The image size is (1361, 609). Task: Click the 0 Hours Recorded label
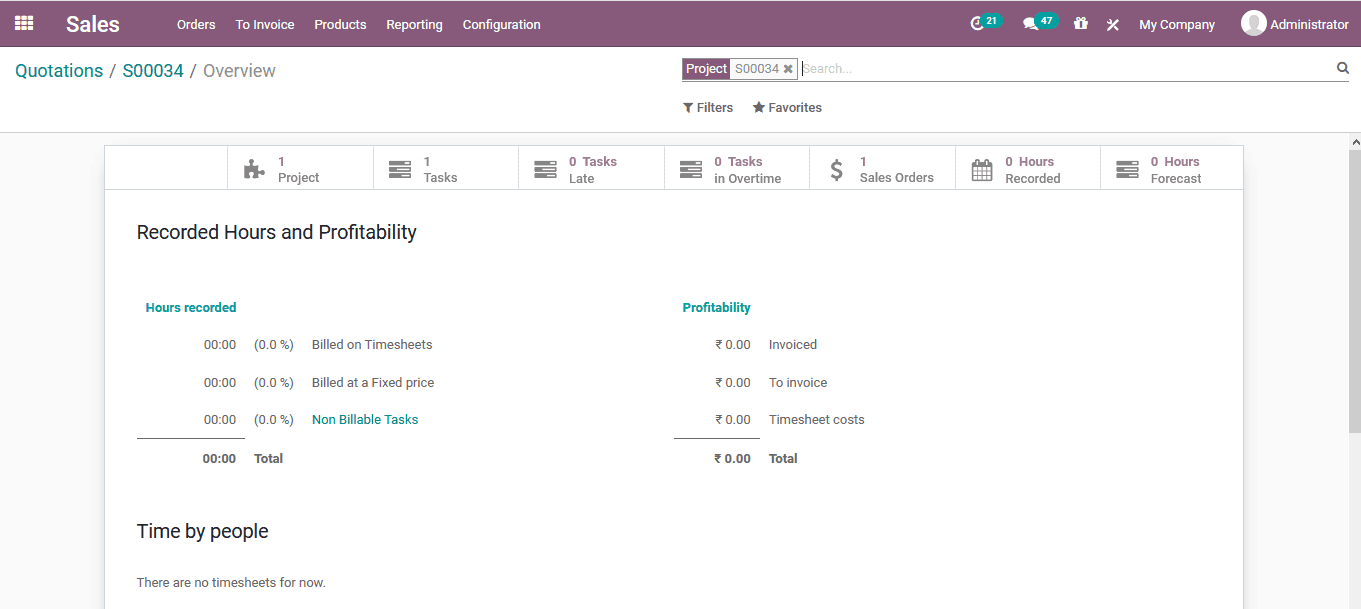click(1033, 169)
